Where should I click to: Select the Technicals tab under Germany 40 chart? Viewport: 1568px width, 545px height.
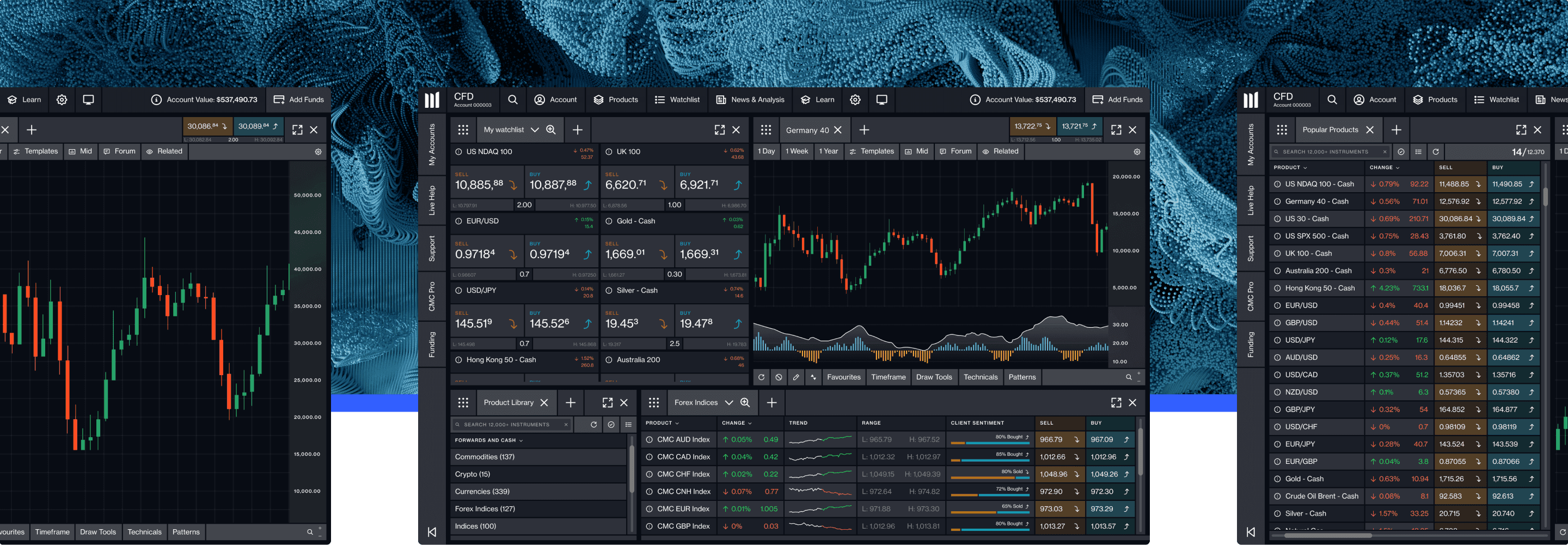point(980,377)
